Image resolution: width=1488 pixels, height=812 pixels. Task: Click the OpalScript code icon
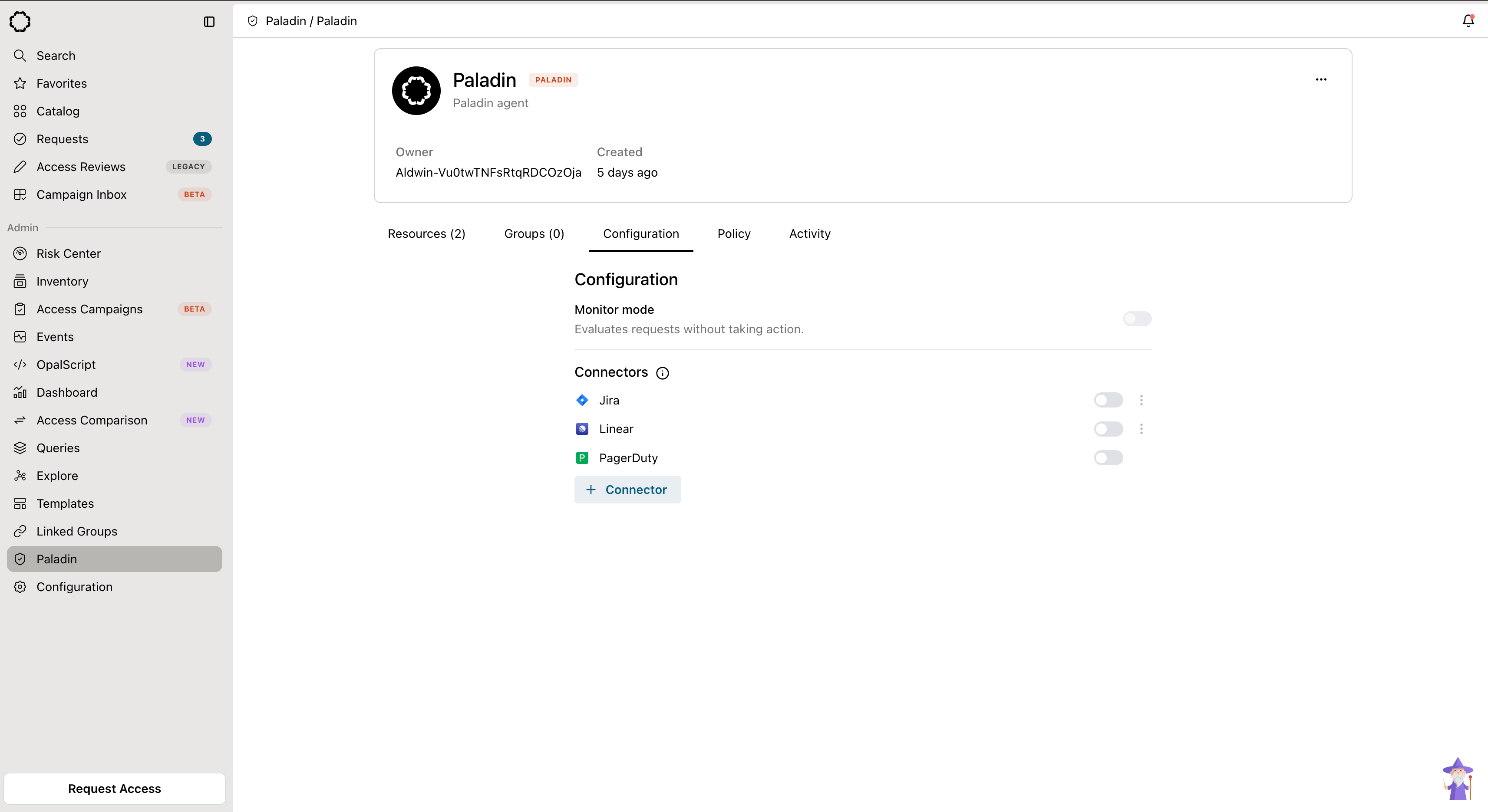(20, 365)
